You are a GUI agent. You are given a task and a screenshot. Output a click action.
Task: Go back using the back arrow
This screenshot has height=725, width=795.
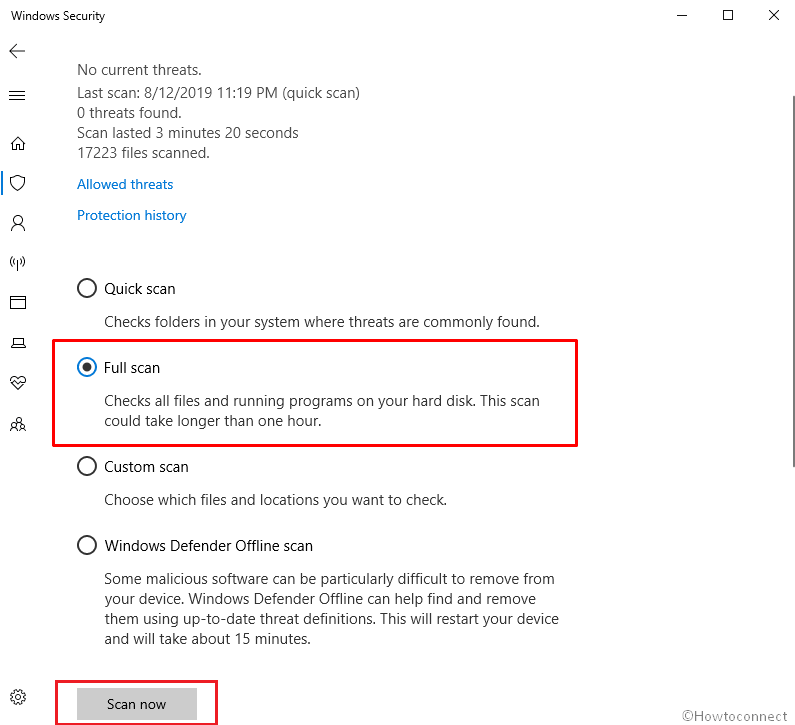pyautogui.click(x=17, y=51)
